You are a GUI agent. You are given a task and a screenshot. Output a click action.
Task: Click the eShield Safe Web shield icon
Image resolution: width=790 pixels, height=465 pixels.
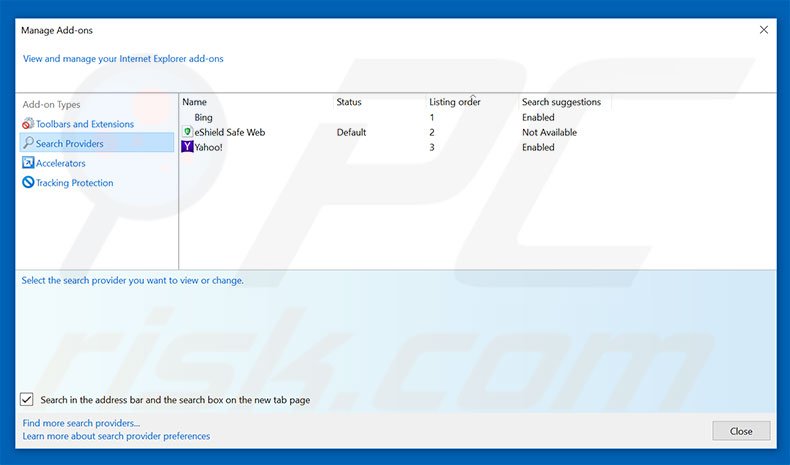tap(187, 132)
